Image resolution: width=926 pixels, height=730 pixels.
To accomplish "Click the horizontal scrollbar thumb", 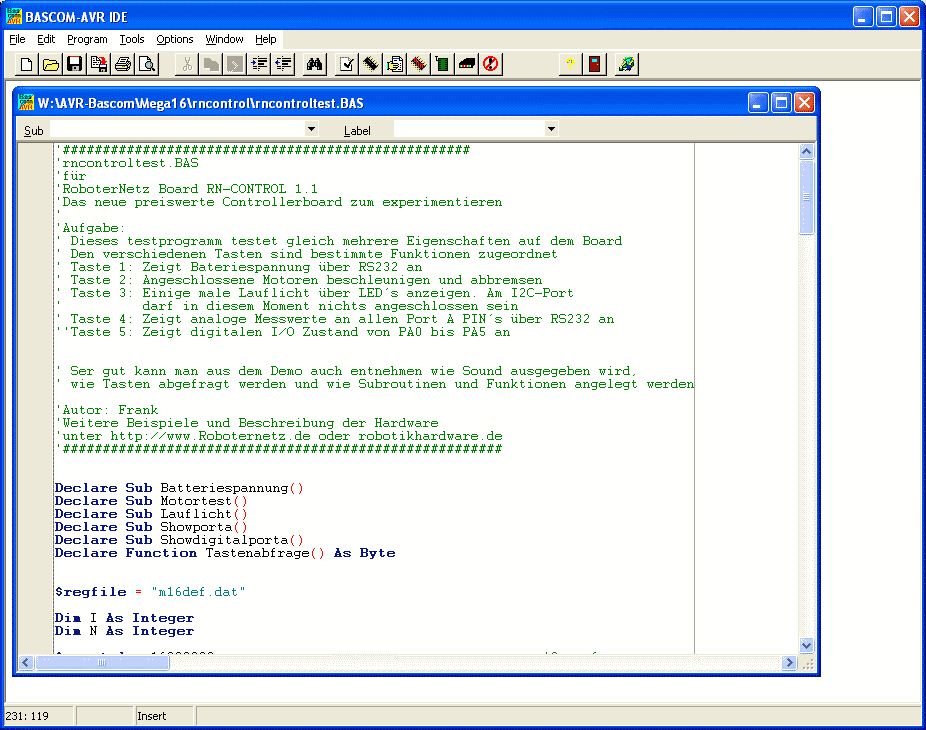I will pos(103,663).
